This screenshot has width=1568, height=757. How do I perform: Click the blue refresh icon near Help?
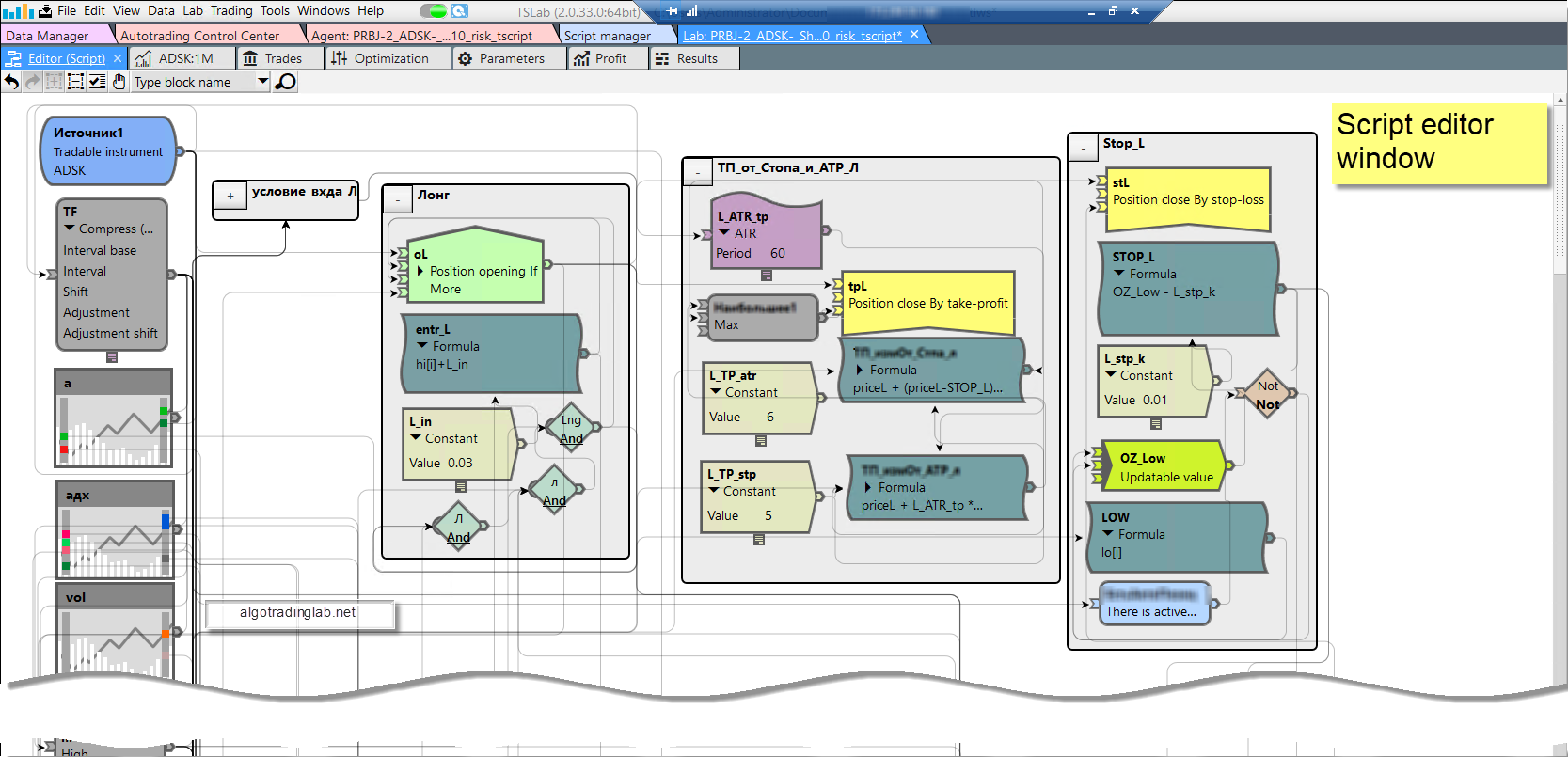[460, 11]
